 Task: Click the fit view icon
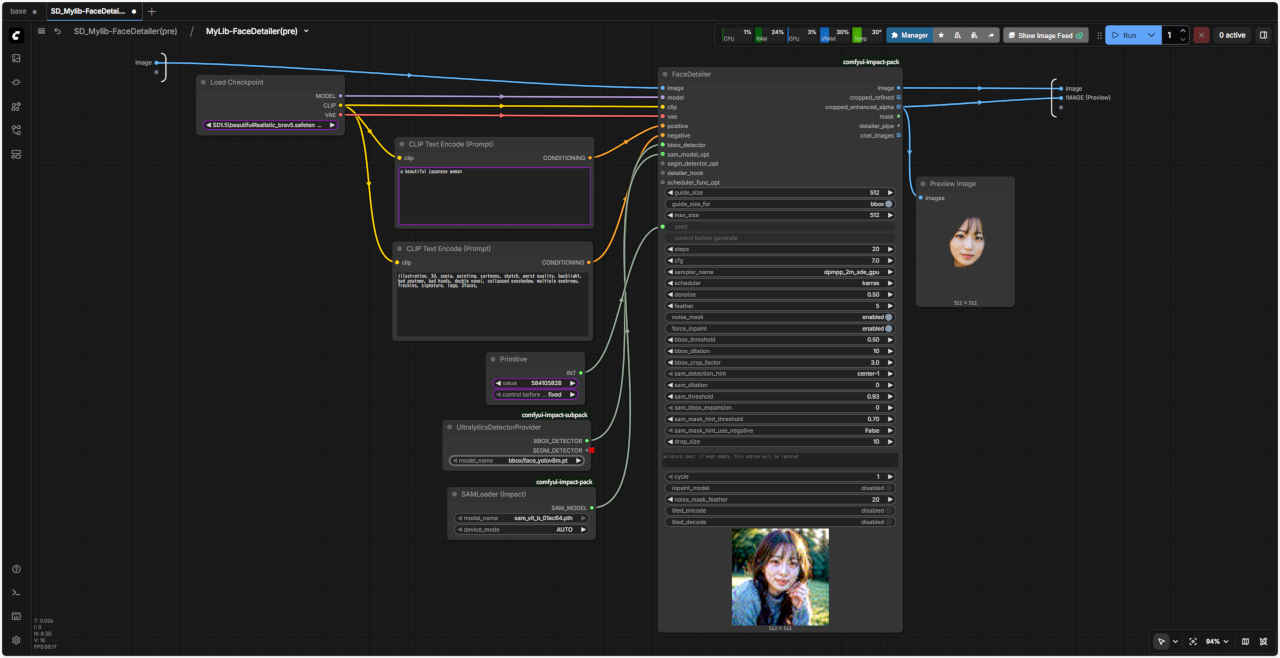click(x=1193, y=641)
